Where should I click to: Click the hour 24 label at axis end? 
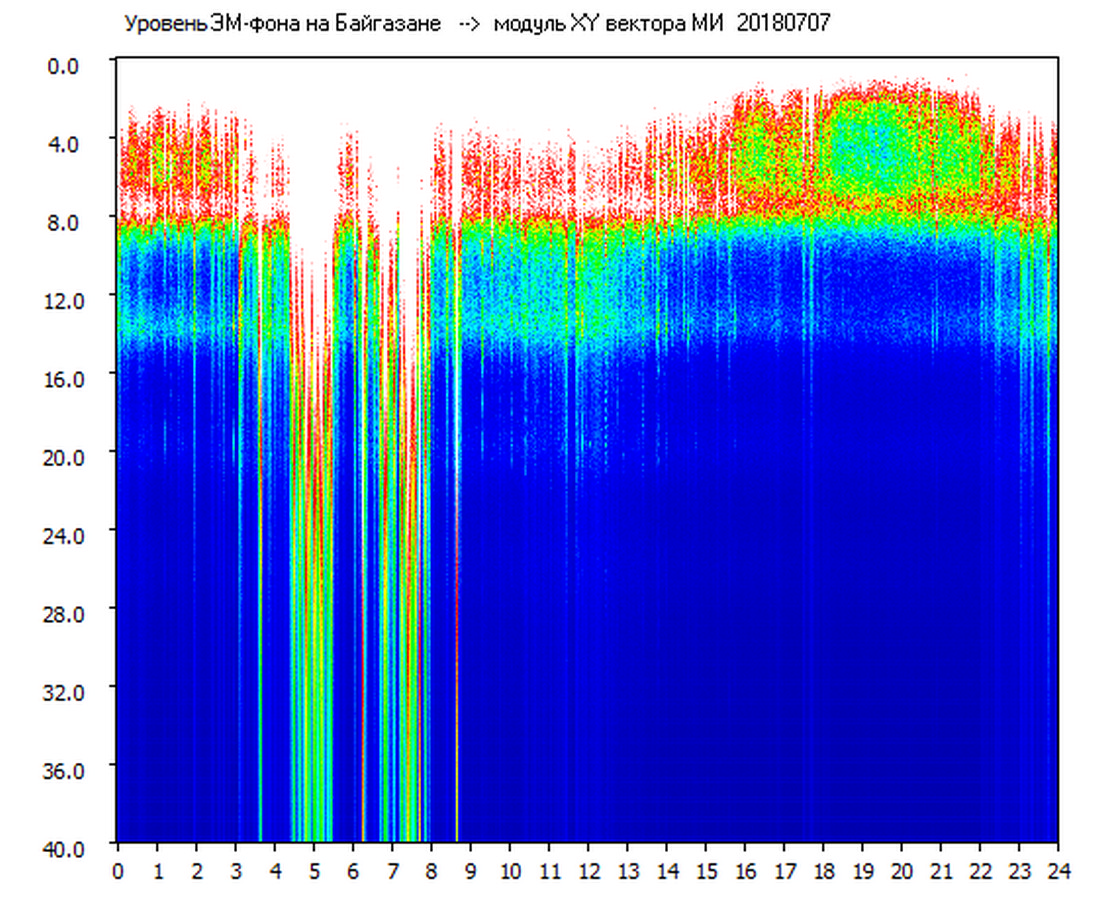1057,870
